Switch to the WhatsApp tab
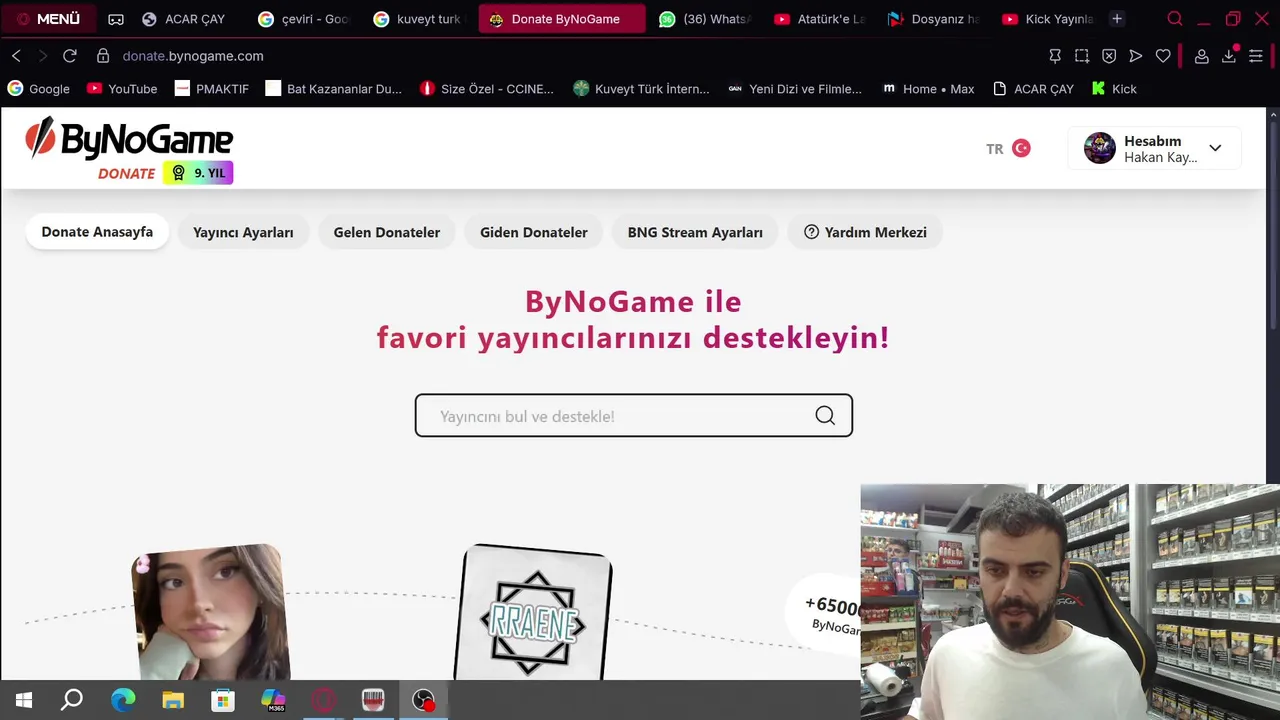This screenshot has height=720, width=1280. [x=706, y=19]
